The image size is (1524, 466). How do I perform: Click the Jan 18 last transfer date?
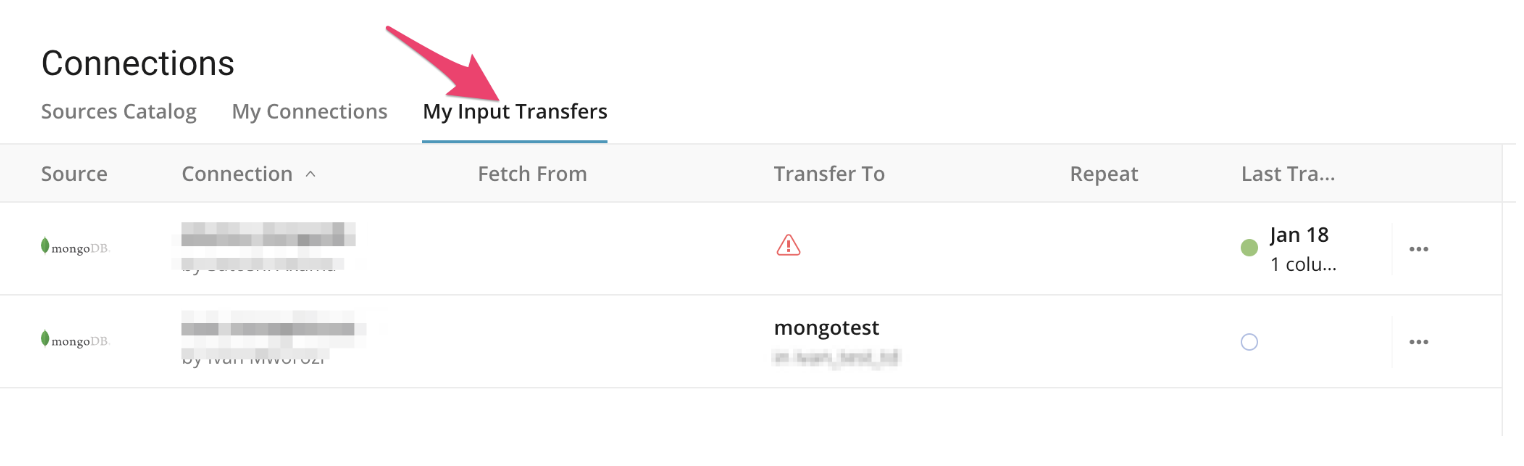(x=1299, y=235)
